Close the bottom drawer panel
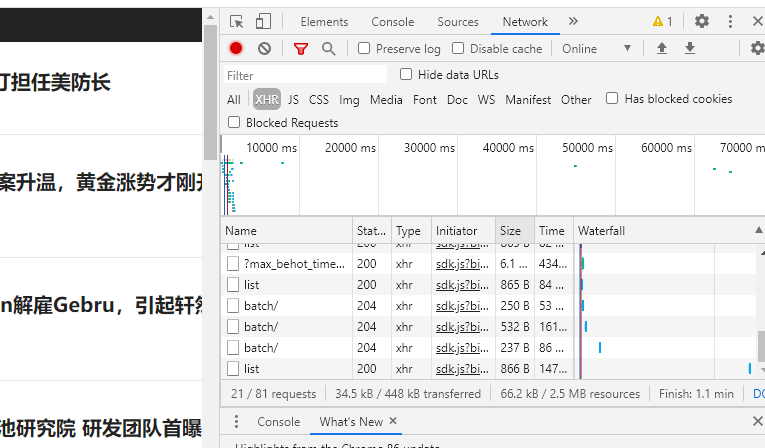Screen dimensions: 765x448 click(x=757, y=421)
